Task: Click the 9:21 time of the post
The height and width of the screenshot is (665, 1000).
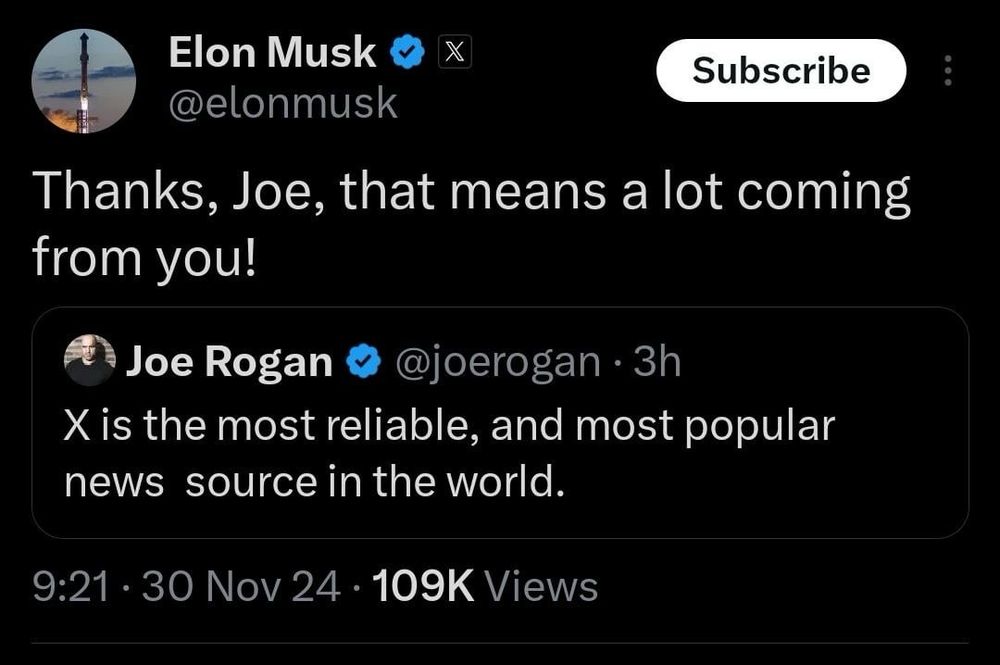Action: click(70, 586)
